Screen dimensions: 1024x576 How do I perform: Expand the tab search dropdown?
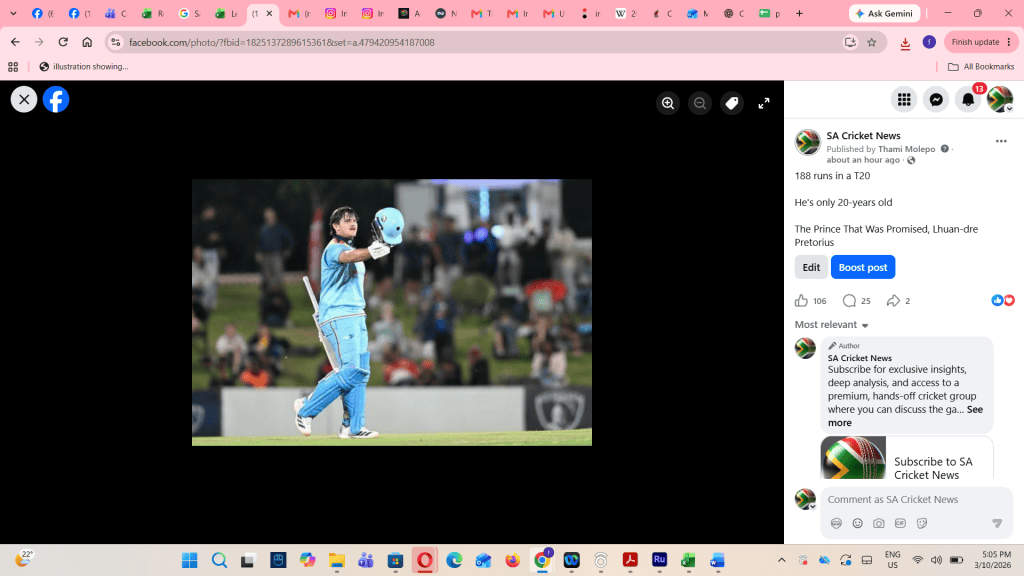13,13
